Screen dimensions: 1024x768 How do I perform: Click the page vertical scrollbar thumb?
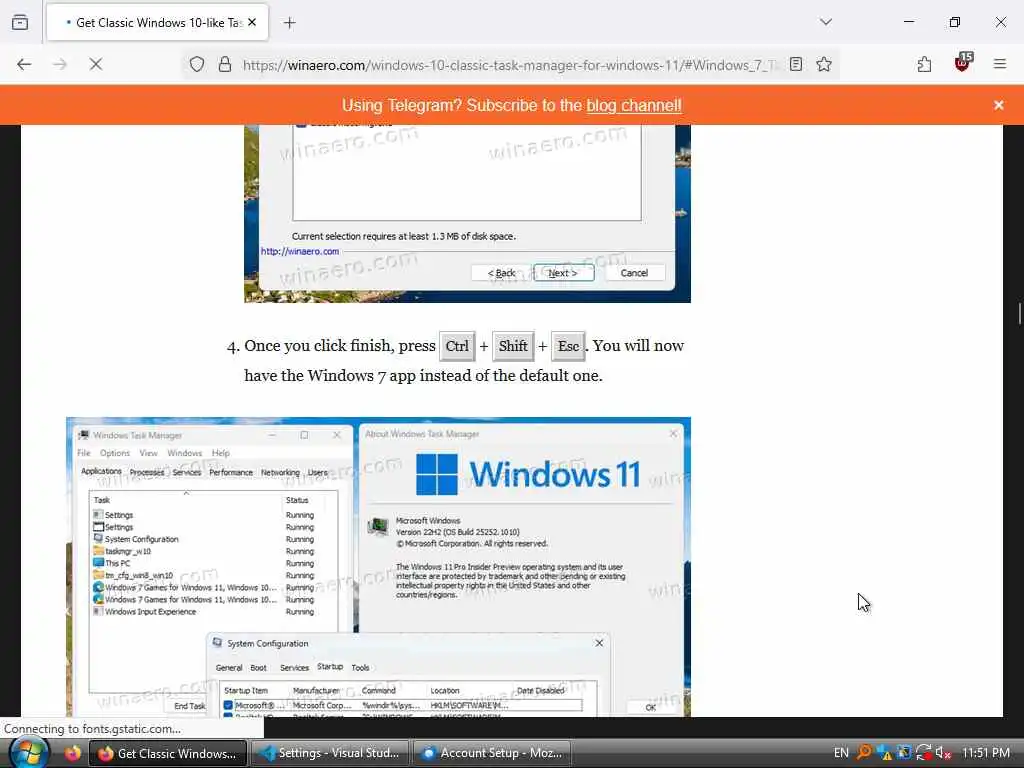1019,313
